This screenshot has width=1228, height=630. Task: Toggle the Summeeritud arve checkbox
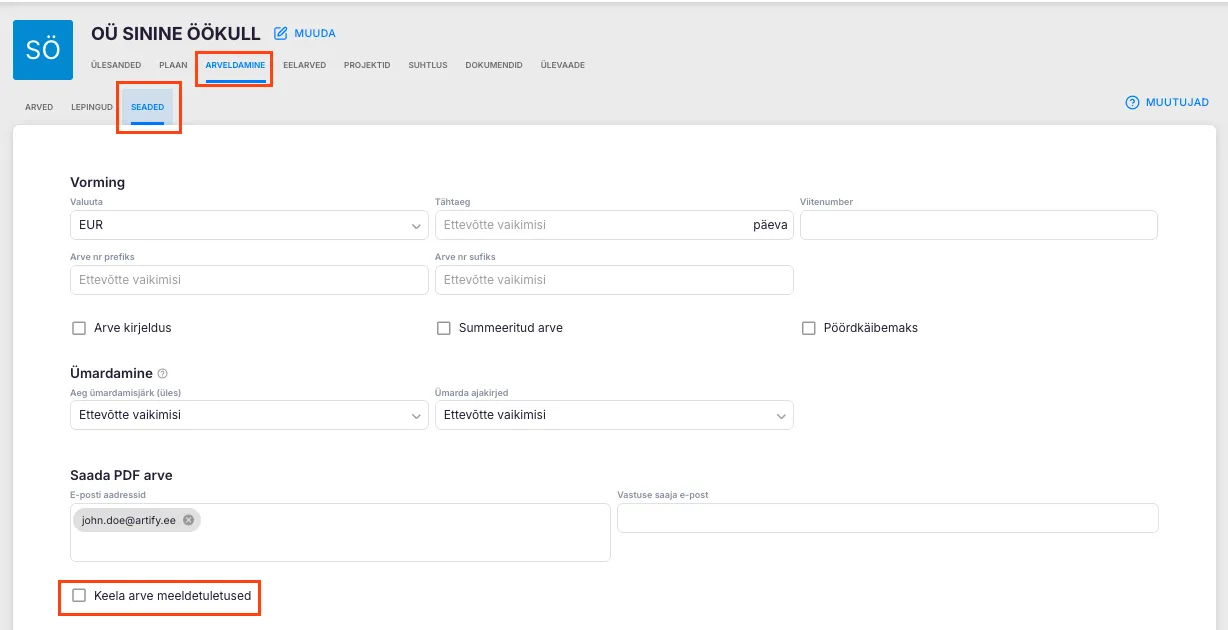pos(444,328)
